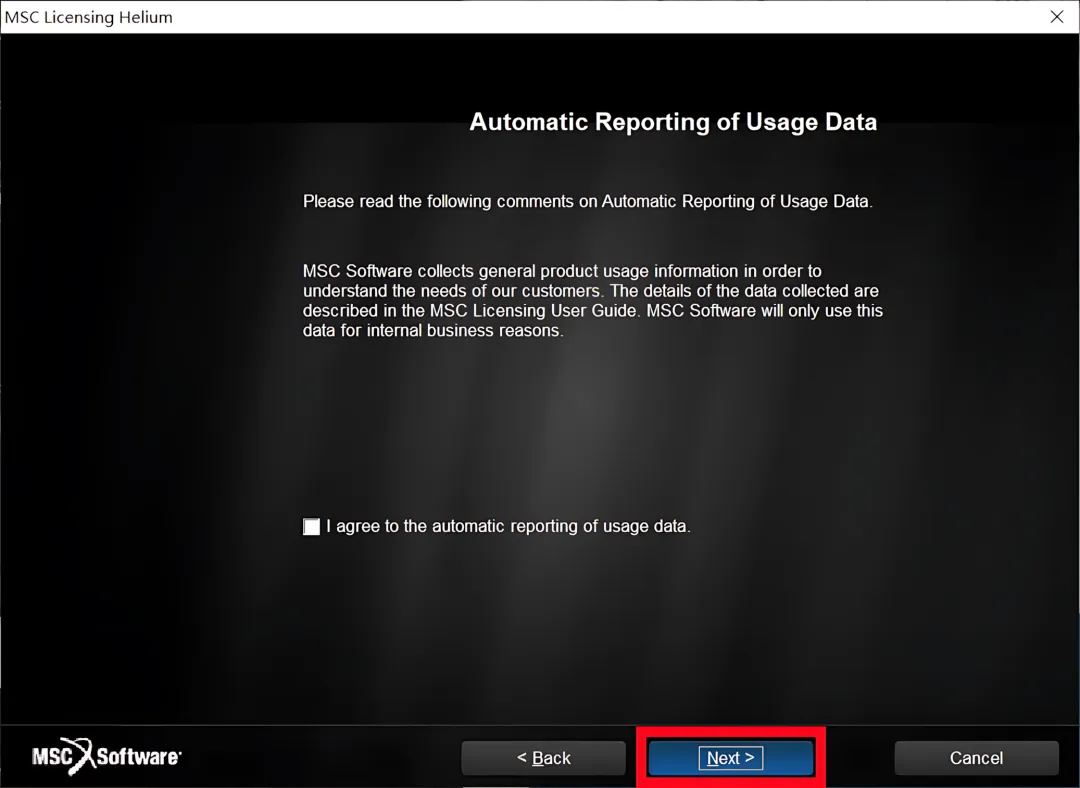The image size is (1080, 788).
Task: Click the MSC Software logo
Action: pyautogui.click(x=107, y=756)
